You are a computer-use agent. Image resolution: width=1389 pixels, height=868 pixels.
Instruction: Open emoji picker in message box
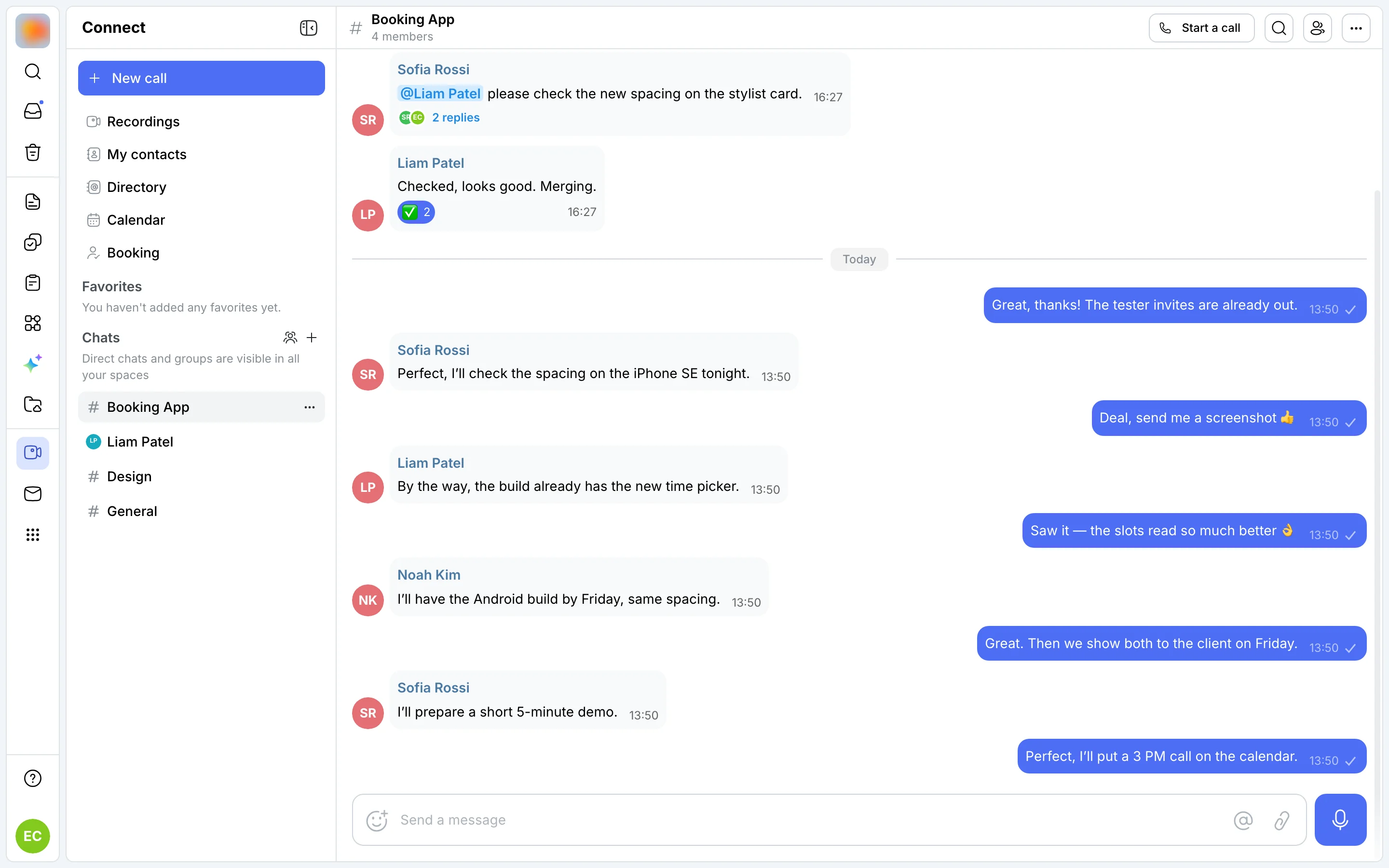[x=377, y=820]
